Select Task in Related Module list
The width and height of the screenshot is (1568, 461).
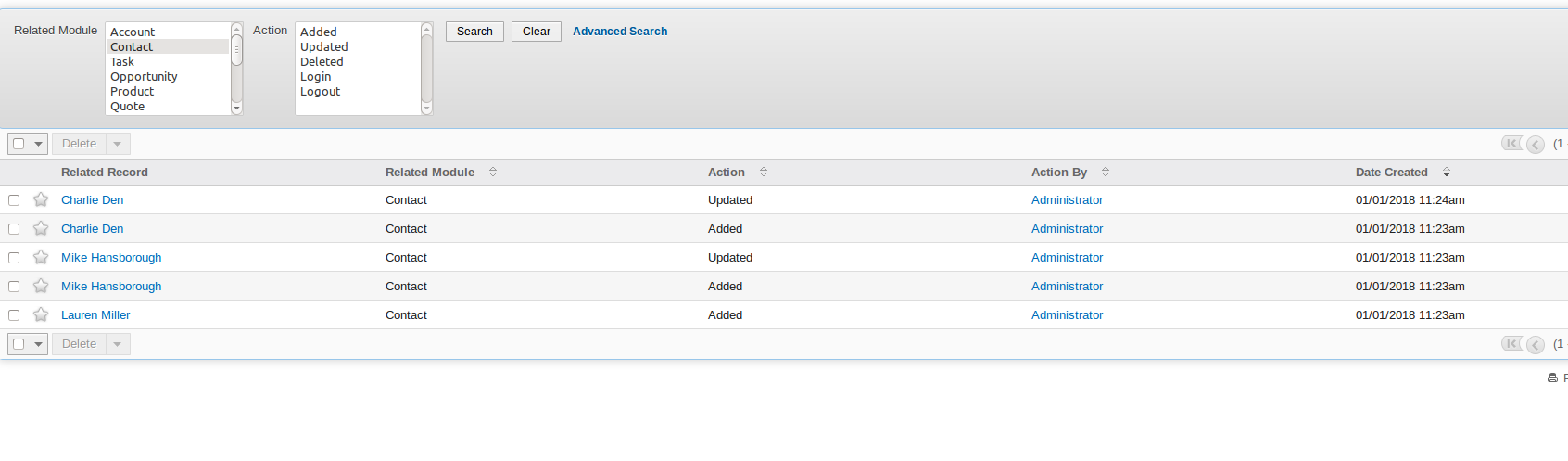(169, 61)
